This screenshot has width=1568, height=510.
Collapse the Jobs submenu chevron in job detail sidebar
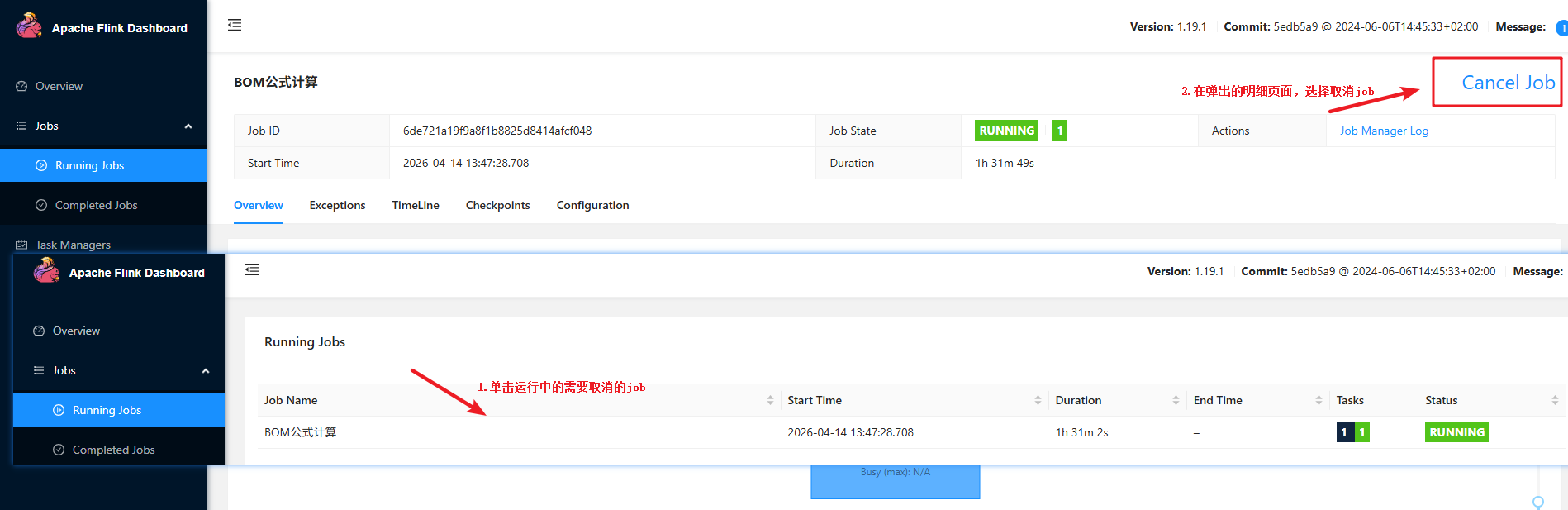(x=188, y=126)
